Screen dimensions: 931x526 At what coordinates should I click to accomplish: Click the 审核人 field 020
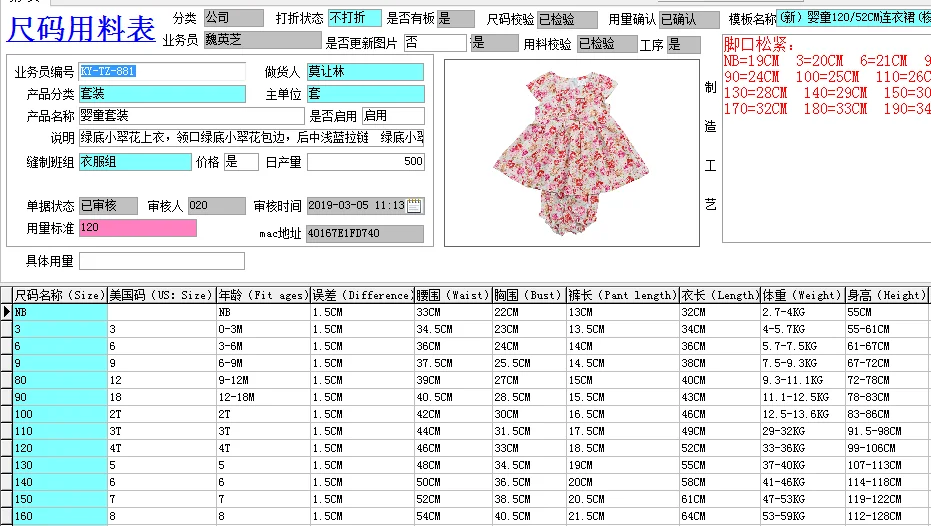[x=216, y=206]
